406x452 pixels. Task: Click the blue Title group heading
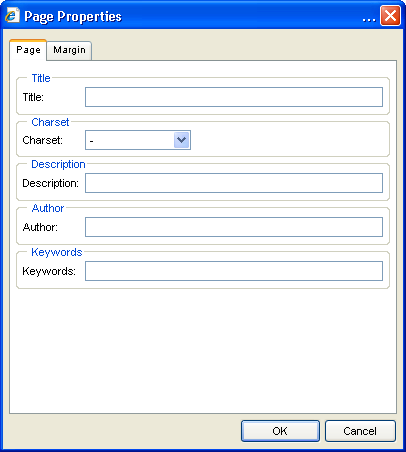[x=41, y=78]
